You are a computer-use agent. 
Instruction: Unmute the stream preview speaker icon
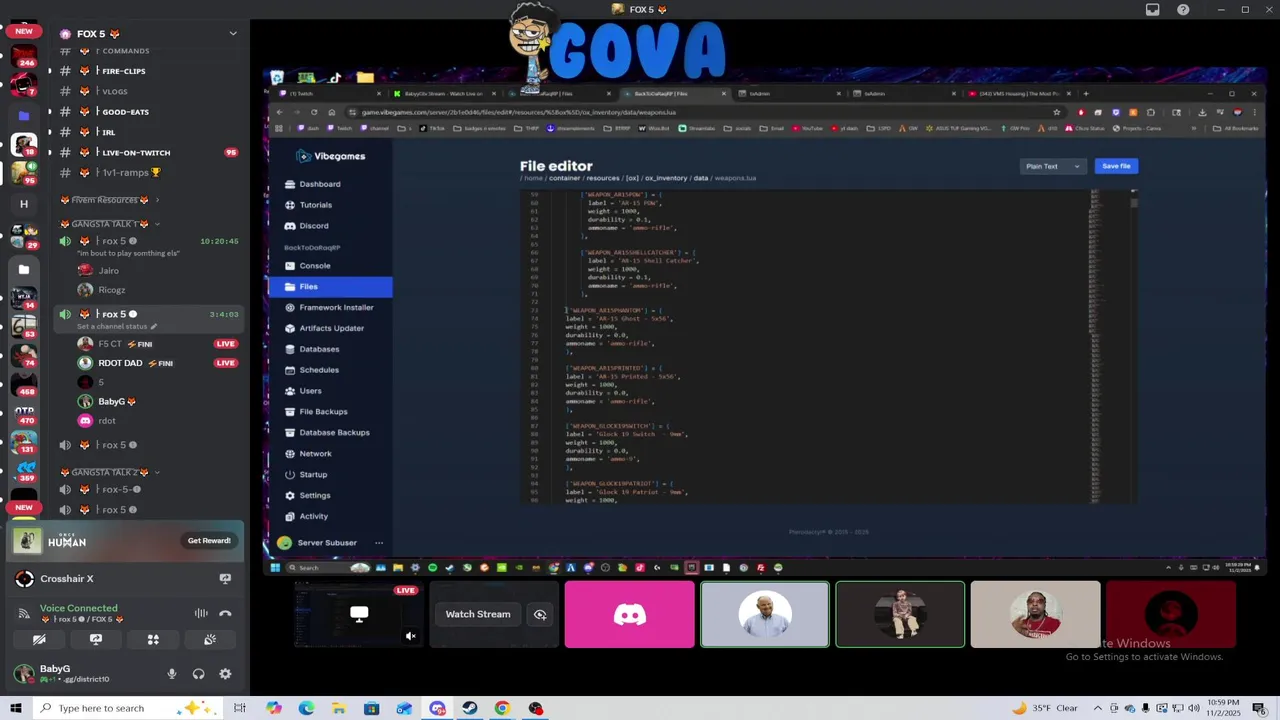(x=410, y=636)
